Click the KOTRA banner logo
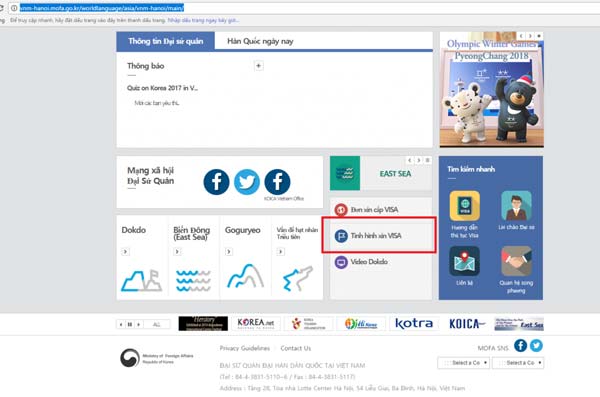 (x=414, y=323)
